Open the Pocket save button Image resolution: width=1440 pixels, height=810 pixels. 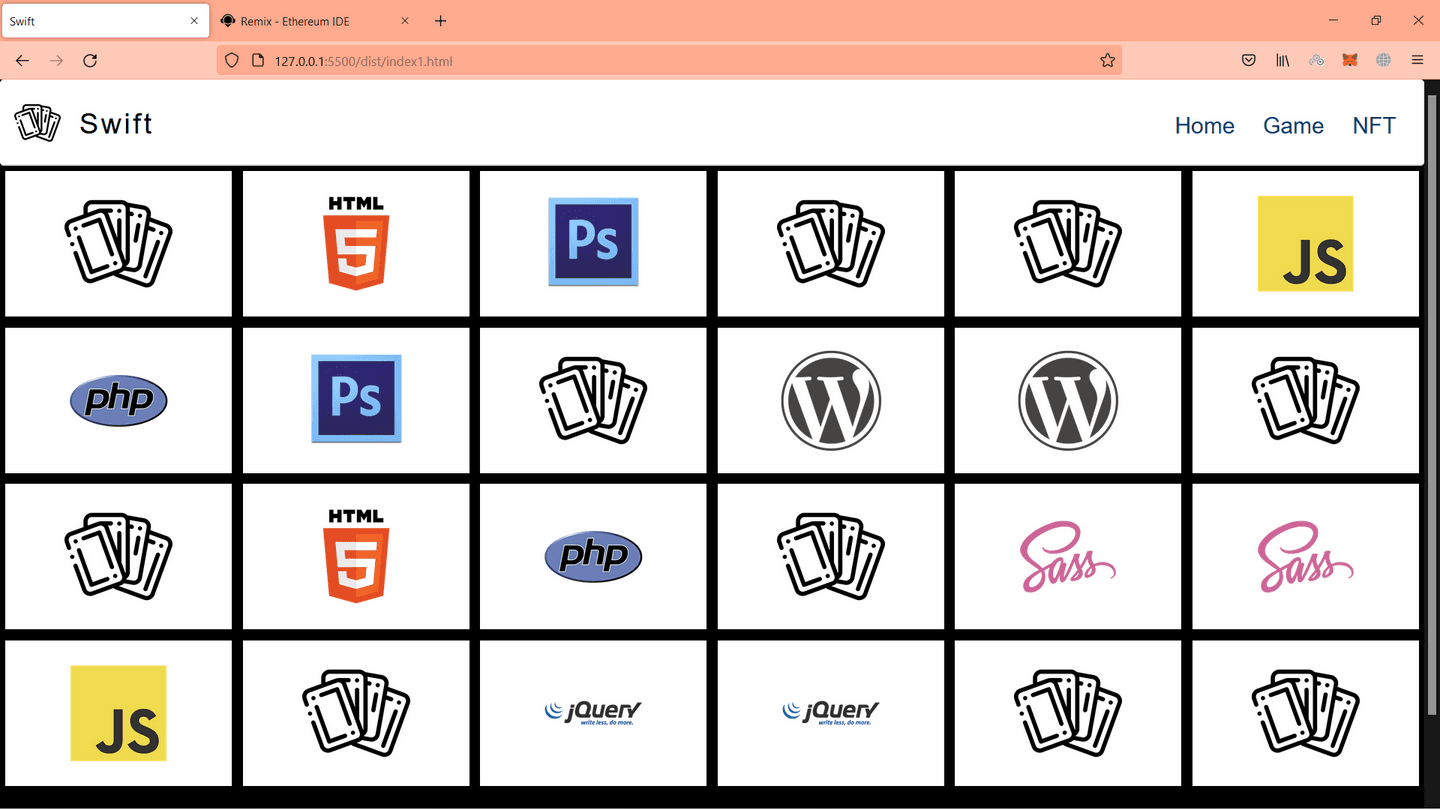[x=1249, y=61]
